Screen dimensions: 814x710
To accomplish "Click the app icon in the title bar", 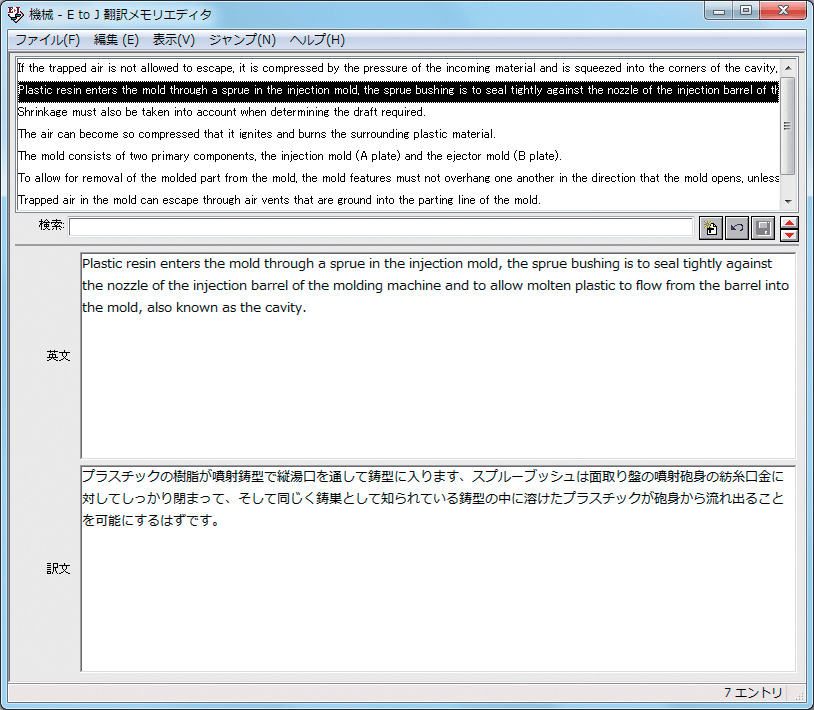I will 15,15.
